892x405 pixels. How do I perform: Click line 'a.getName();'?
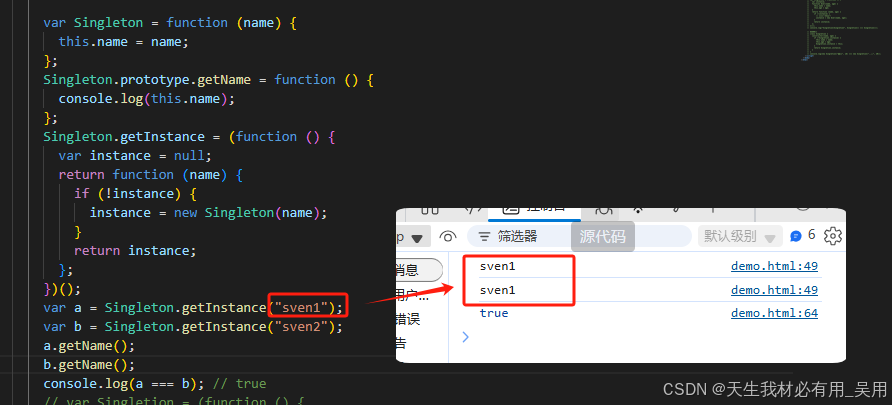click(x=89, y=346)
